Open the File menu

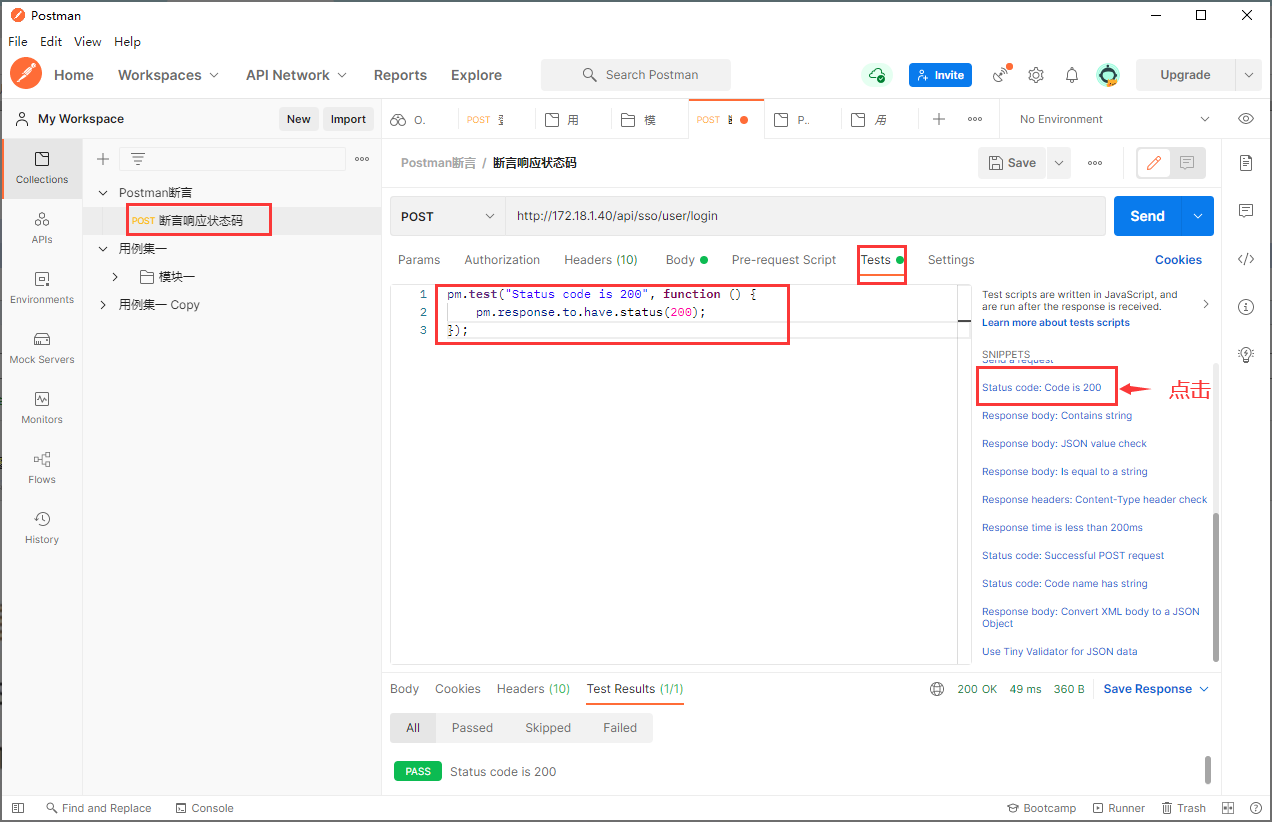tap(18, 42)
